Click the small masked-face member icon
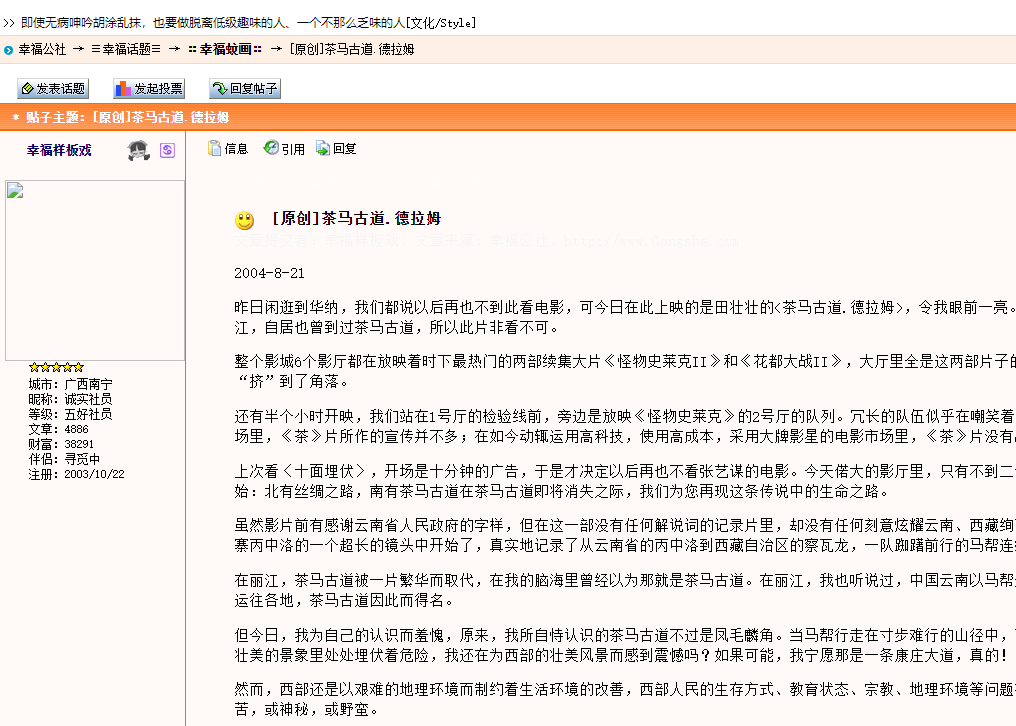Screen dimensions: 1016x726 139,150
